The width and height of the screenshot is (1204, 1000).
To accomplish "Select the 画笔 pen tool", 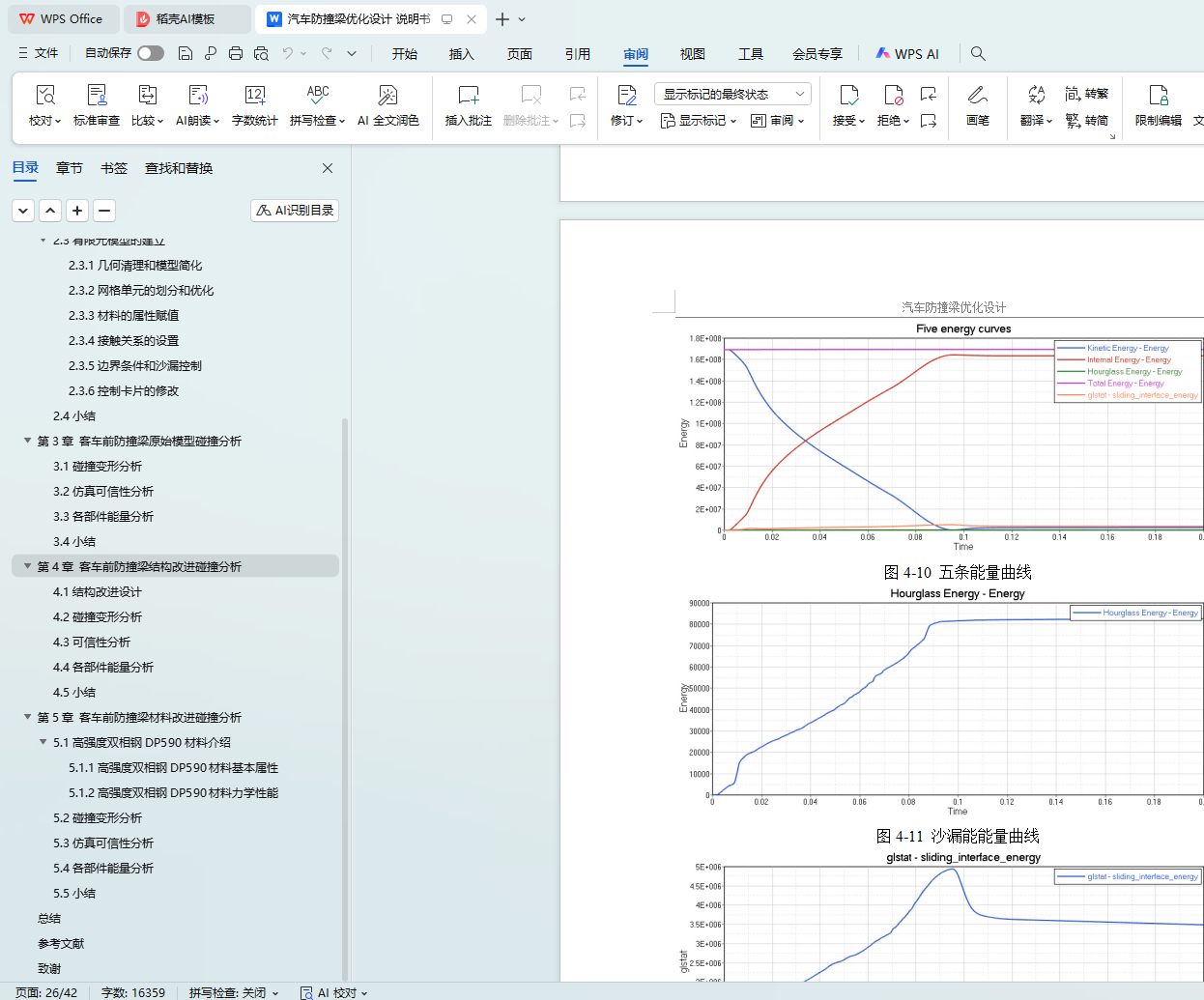I will (x=977, y=104).
